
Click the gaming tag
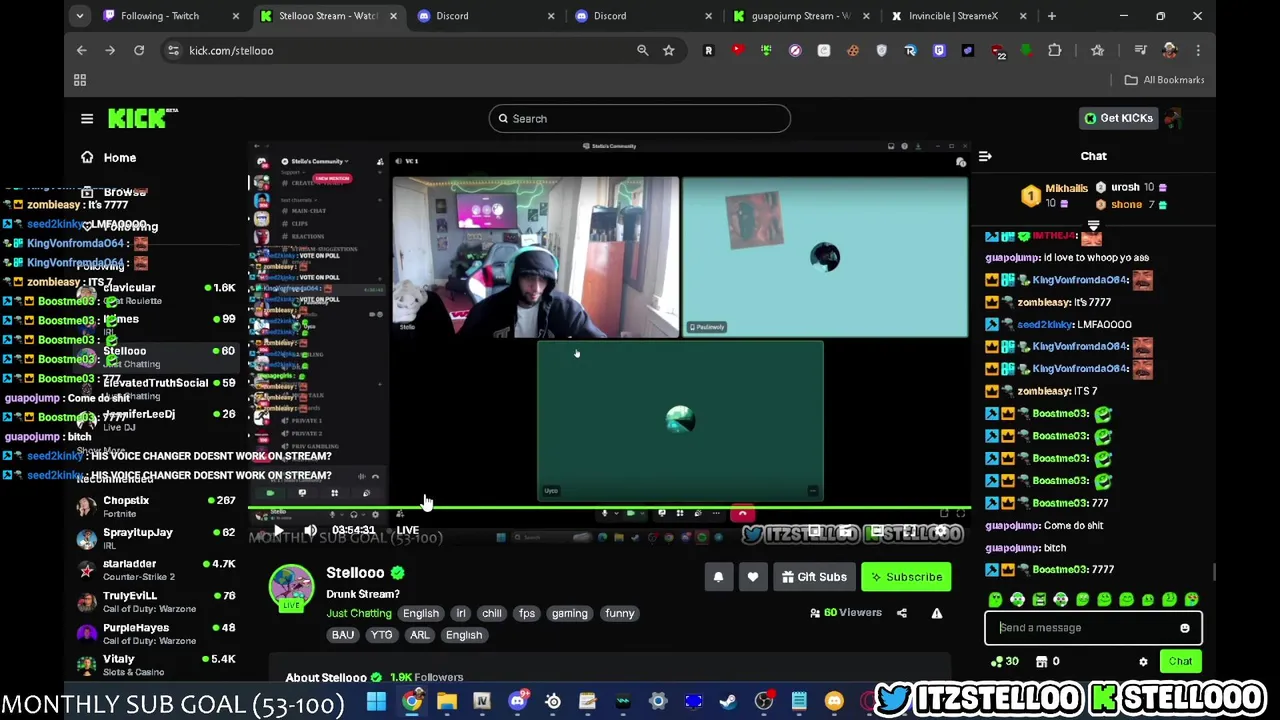click(x=570, y=613)
